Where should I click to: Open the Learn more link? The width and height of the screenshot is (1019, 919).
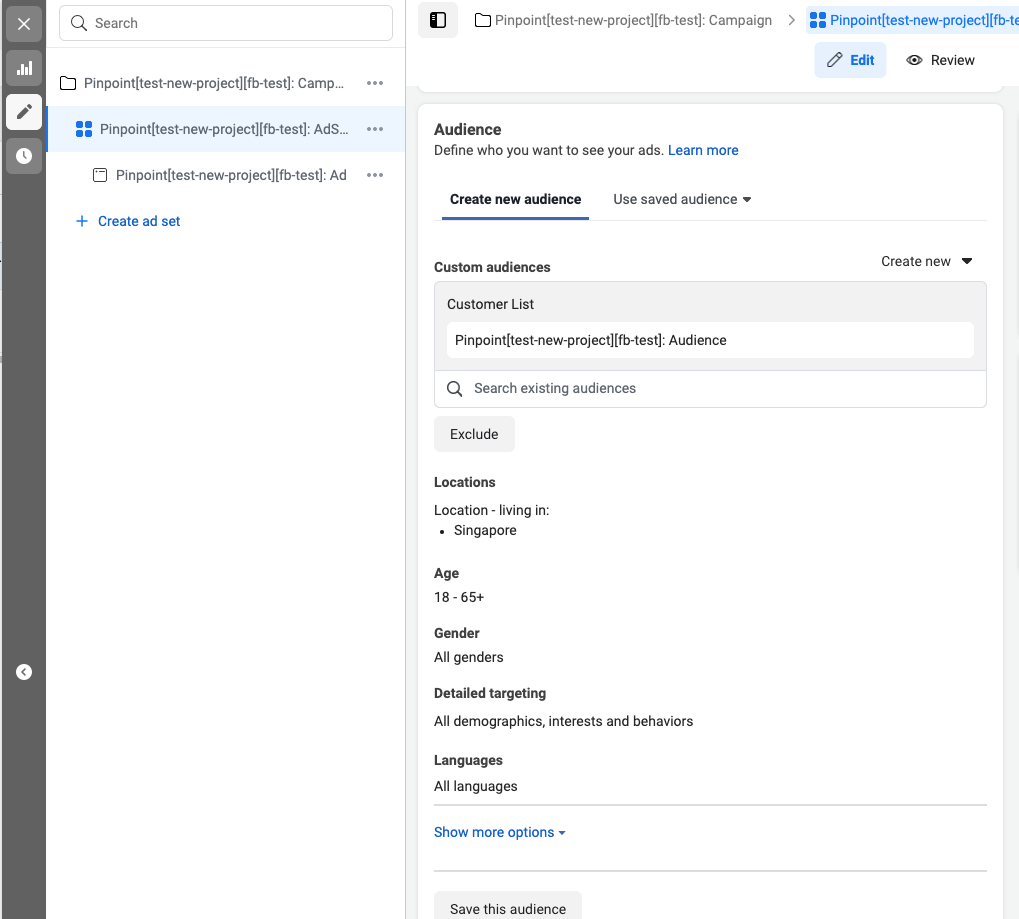703,151
